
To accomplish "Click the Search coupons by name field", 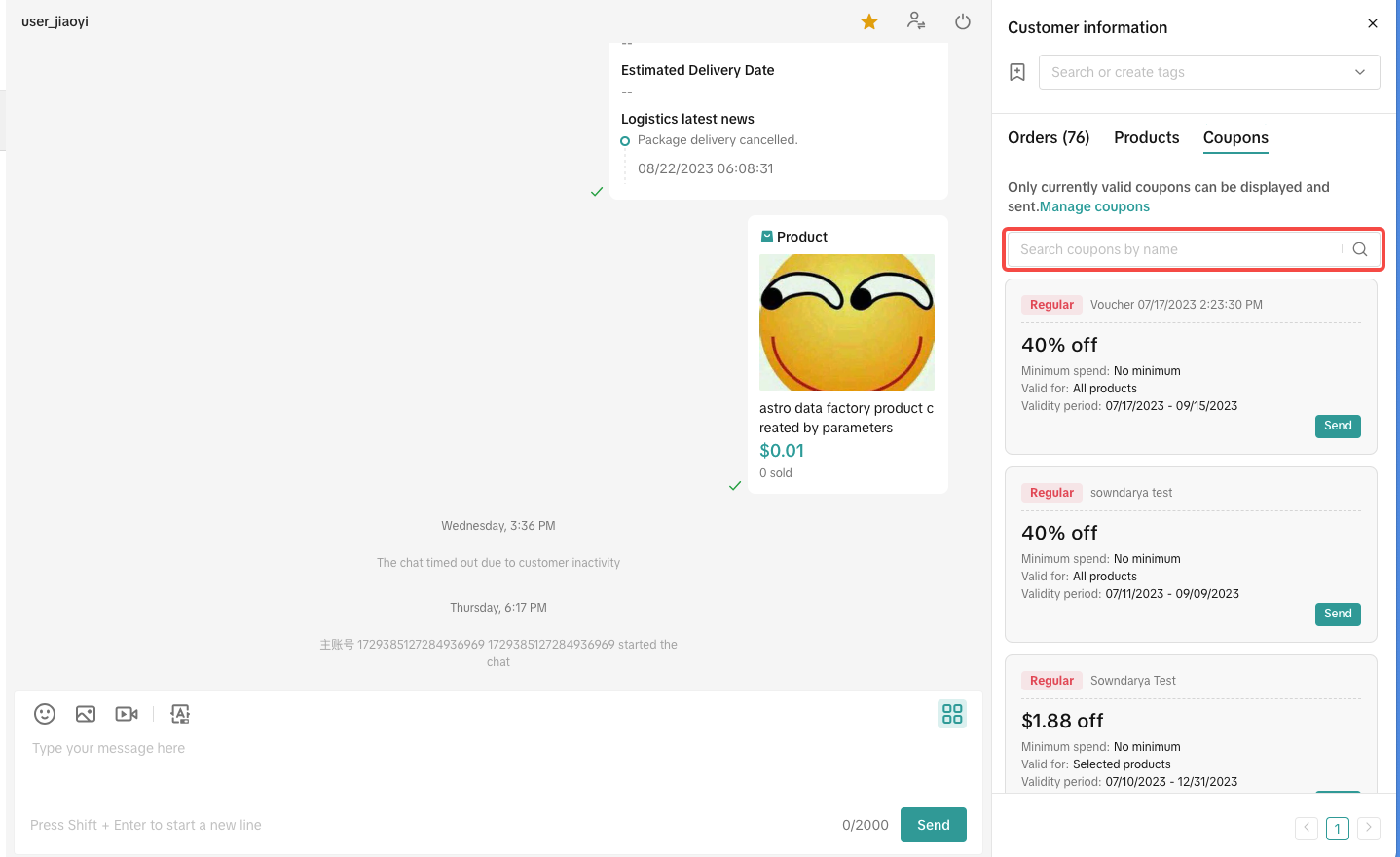I will pos(1173,249).
